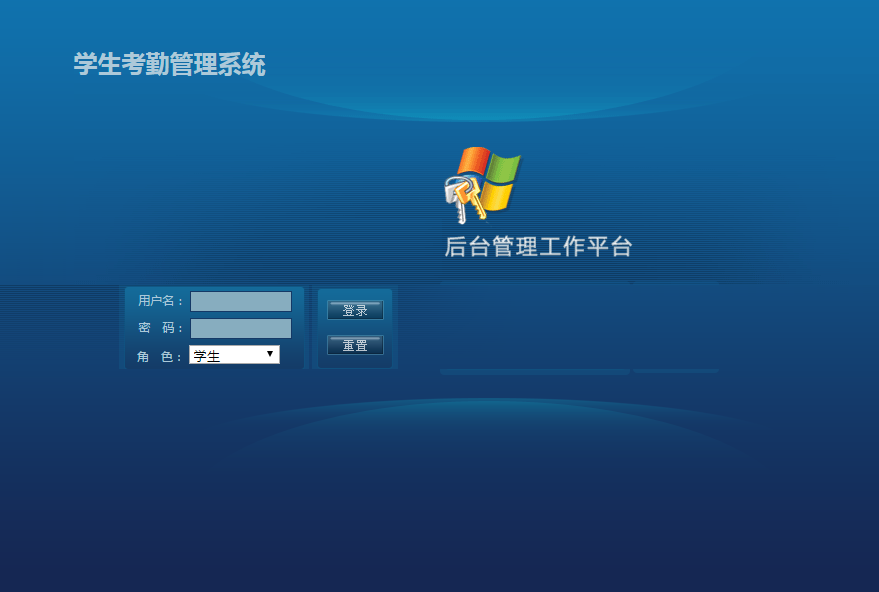Viewport: 879px width, 592px height.
Task: Focus the 密码 password input field
Action: pyautogui.click(x=241, y=329)
